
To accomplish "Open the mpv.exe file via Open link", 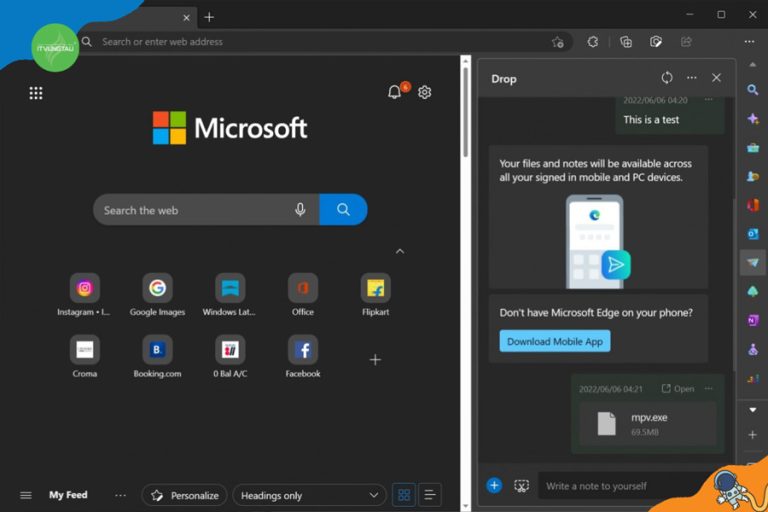I will coord(678,389).
